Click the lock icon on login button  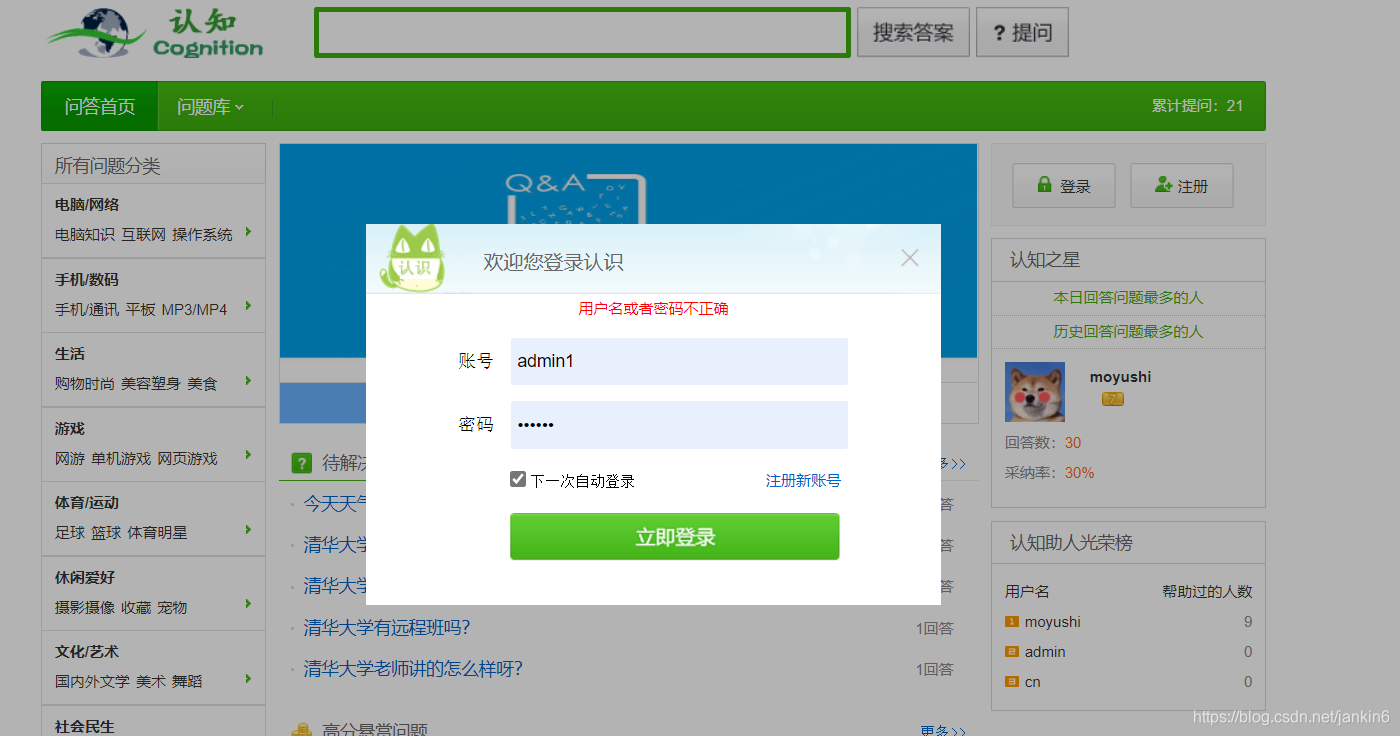point(1044,185)
